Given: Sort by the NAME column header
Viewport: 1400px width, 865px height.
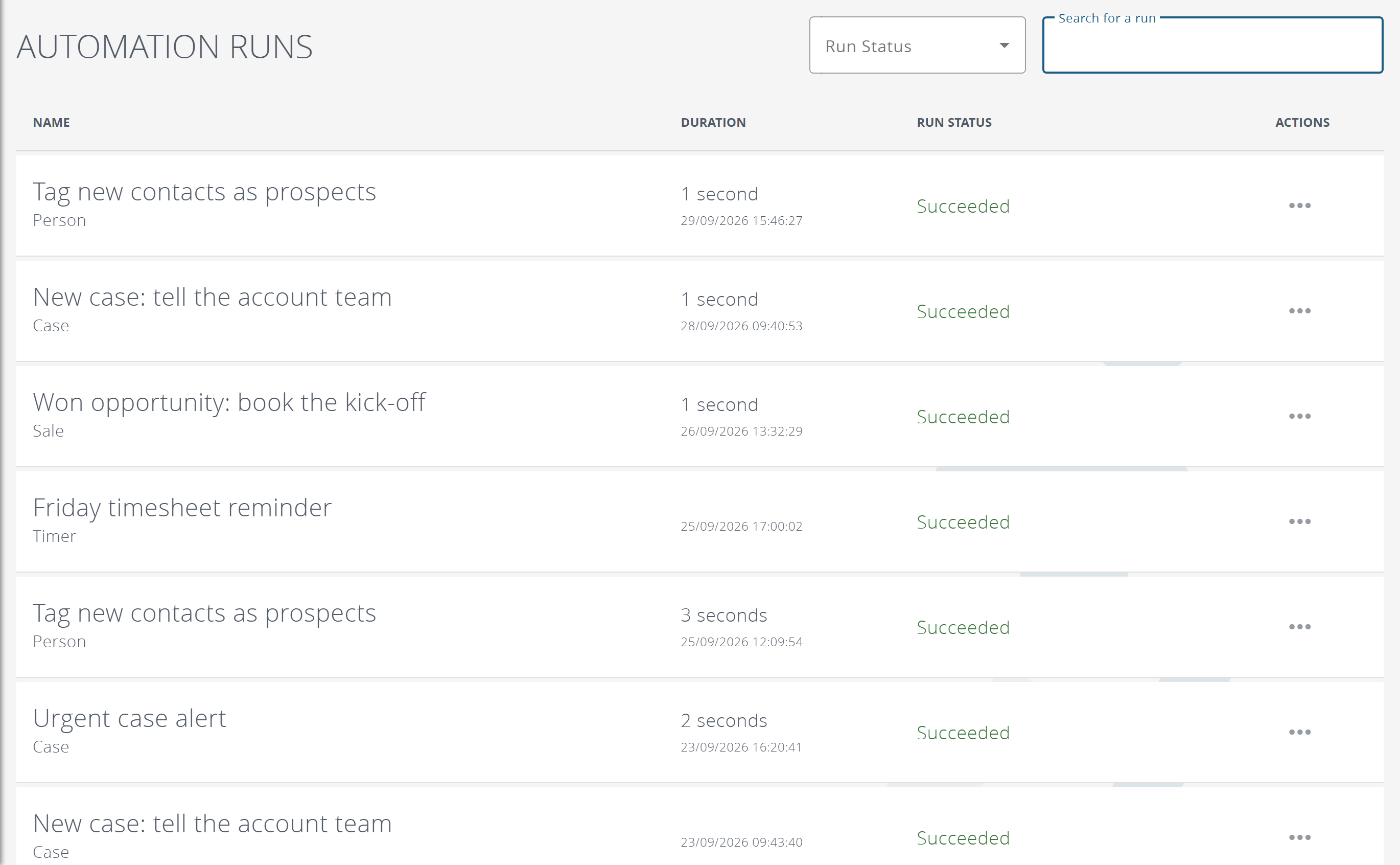Looking at the screenshot, I should 52,122.
